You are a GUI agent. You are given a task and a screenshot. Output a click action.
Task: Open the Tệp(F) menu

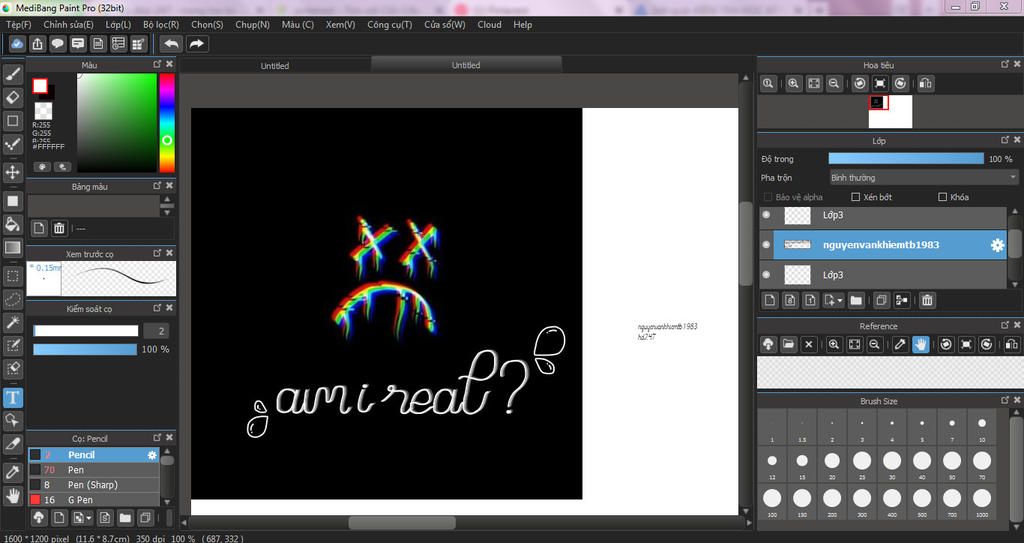(18, 24)
